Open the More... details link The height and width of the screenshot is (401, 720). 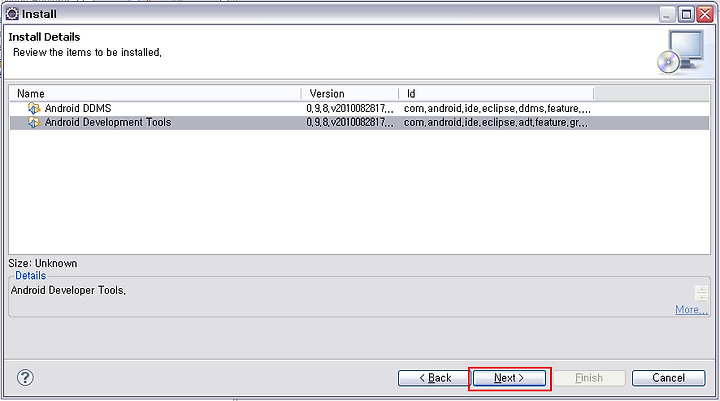tap(691, 310)
